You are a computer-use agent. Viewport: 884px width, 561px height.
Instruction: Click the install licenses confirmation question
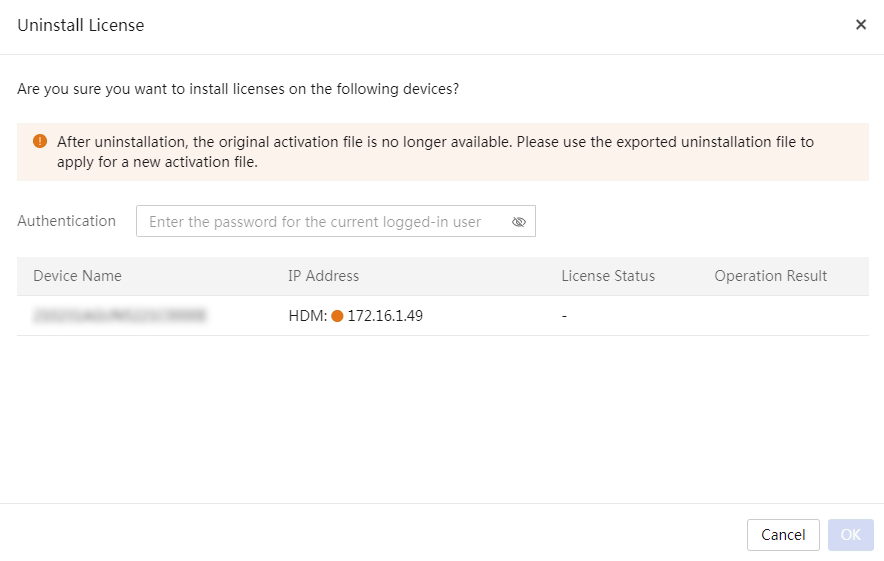(238, 89)
